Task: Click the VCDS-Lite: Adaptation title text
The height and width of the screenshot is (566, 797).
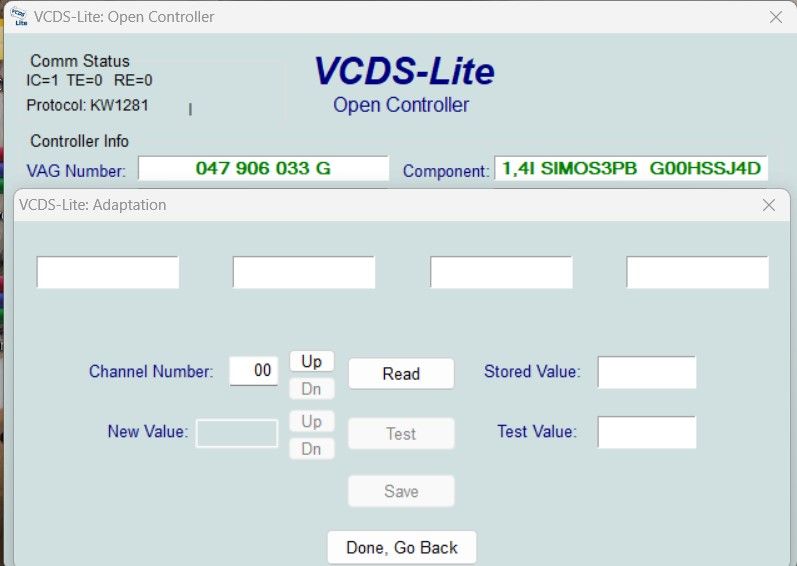Action: pos(93,205)
